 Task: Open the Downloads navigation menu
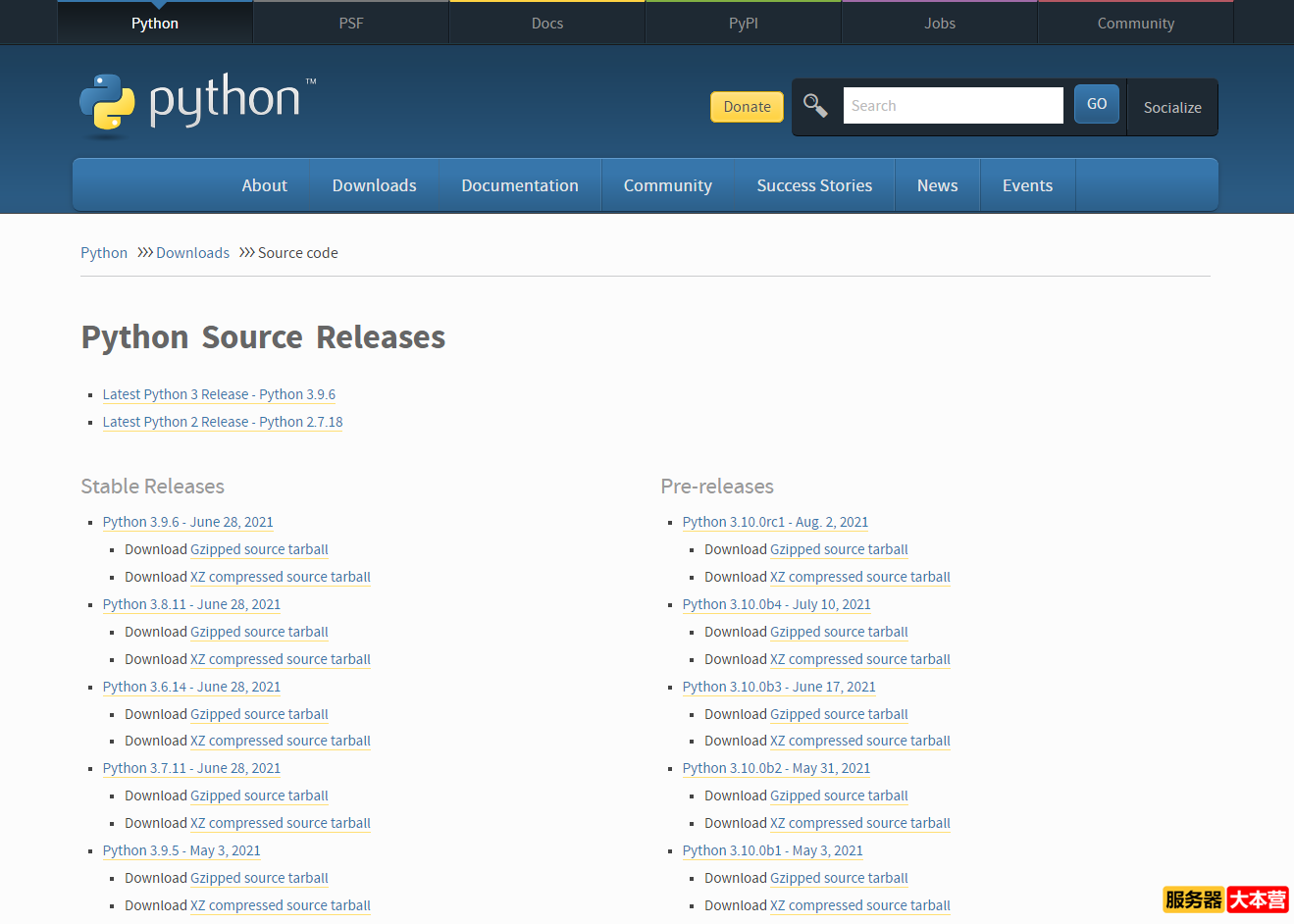(x=375, y=185)
